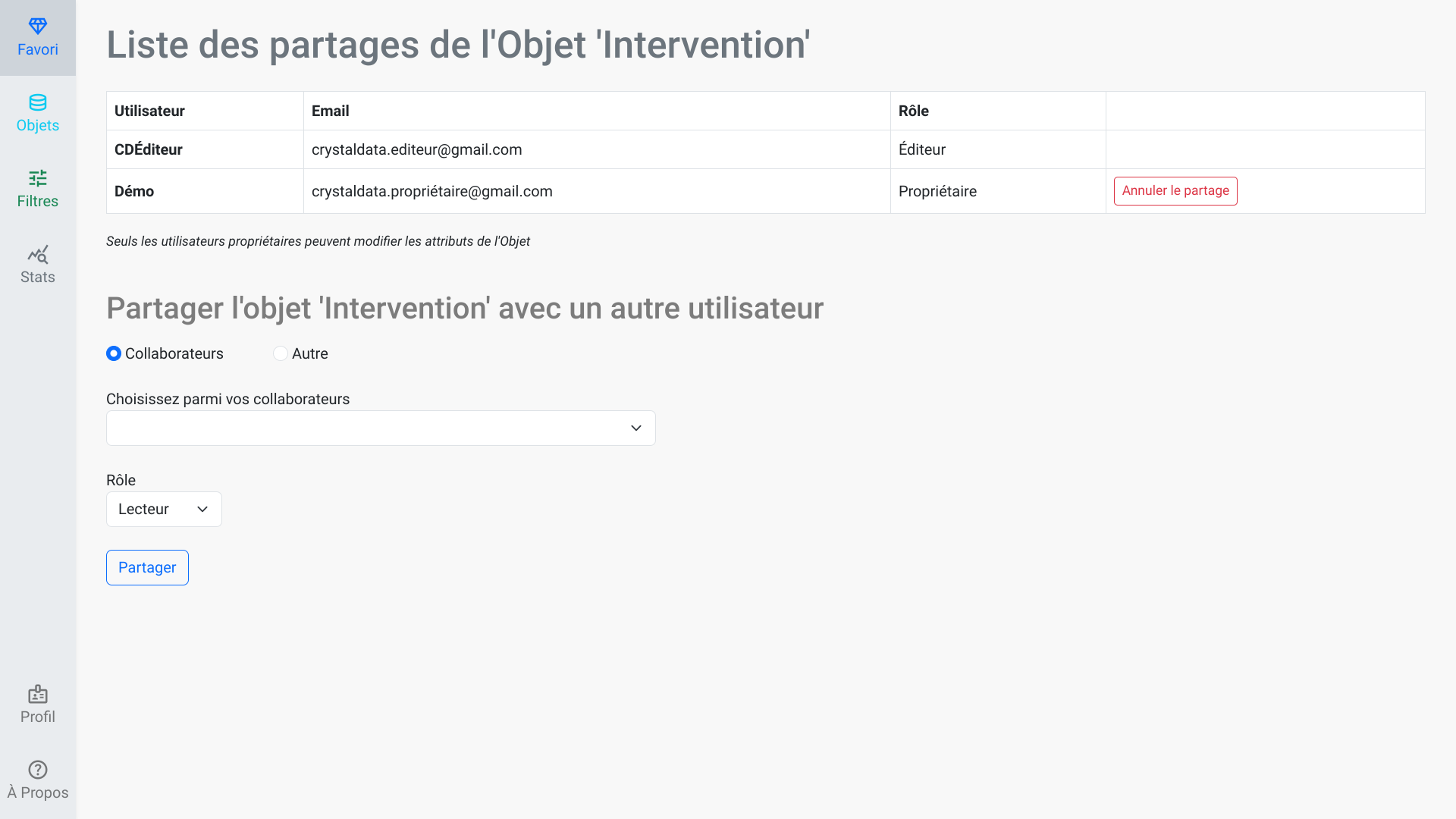Click the Favori diamond icon
Screen dimensions: 1456x819
coord(38,26)
